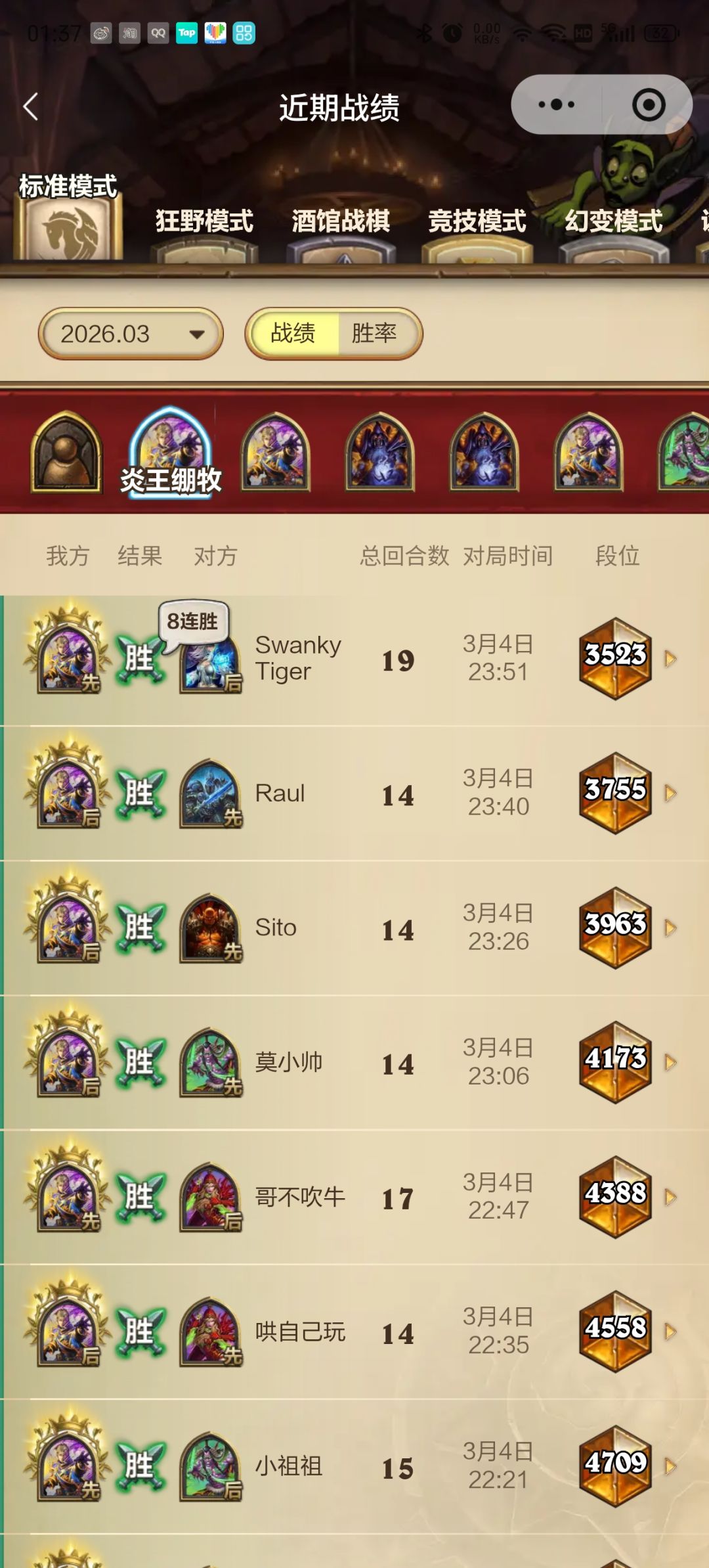Tap rank badge 3523
The width and height of the screenshot is (709, 1568).
coord(615,658)
